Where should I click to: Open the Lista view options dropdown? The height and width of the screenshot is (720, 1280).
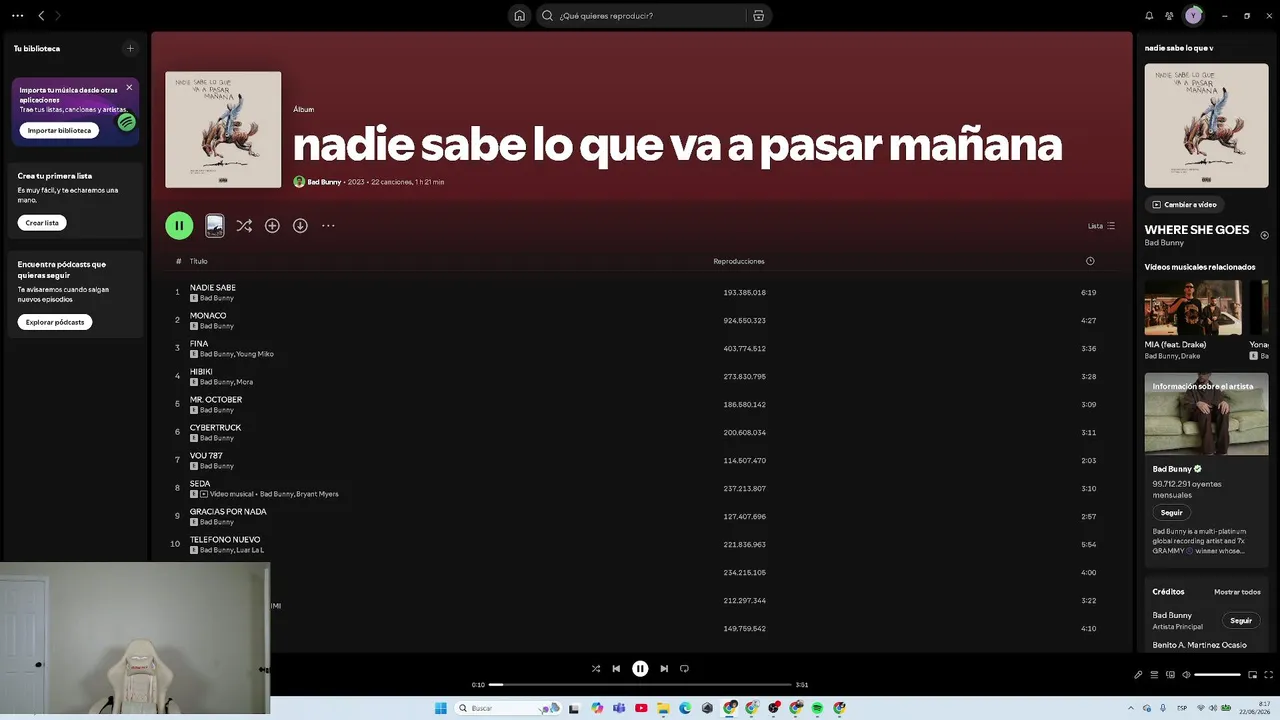(x=1101, y=226)
